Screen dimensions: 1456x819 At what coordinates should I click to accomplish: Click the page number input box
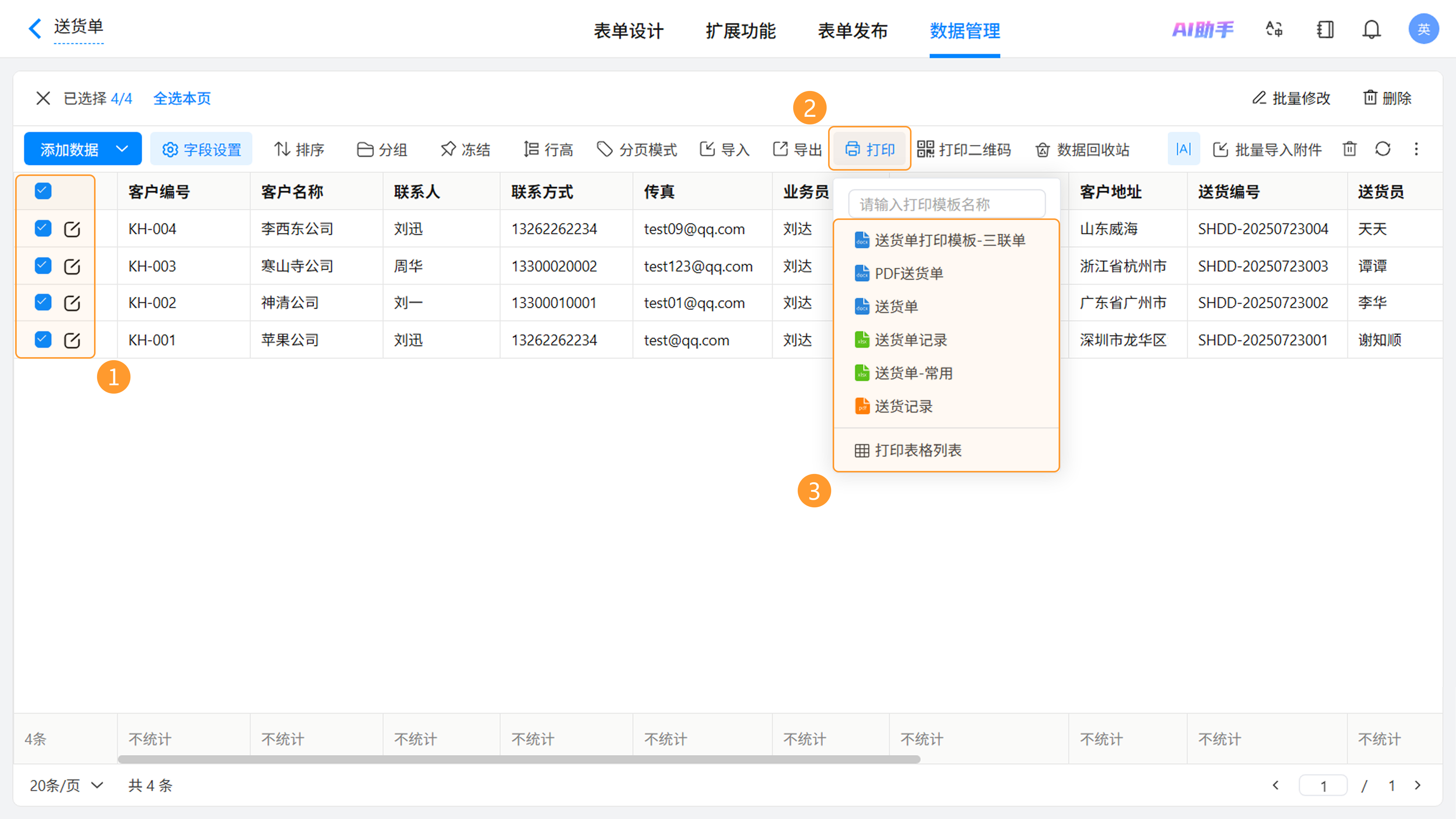pos(1323,786)
